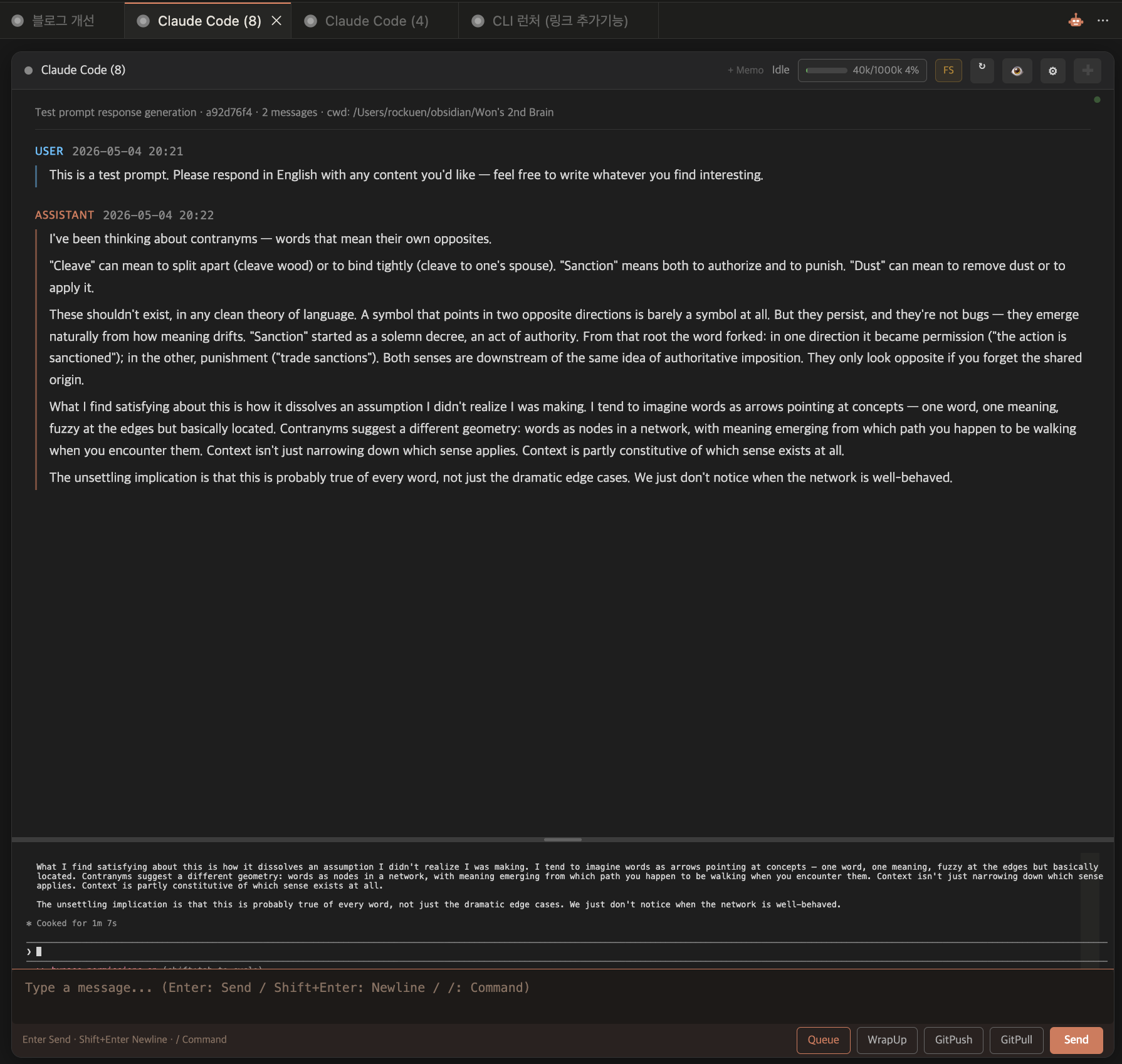Click the timestamp '2026-05-04 20:21'
1122x1064 pixels.
tap(128, 151)
